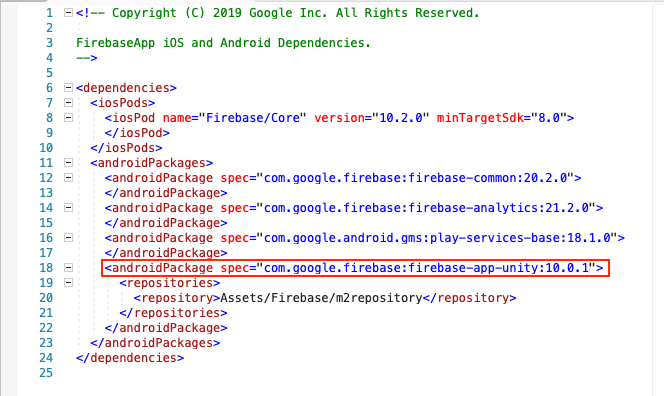664x396 pixels.
Task: Click the opening <iosPods> tag
Action: click(123, 103)
